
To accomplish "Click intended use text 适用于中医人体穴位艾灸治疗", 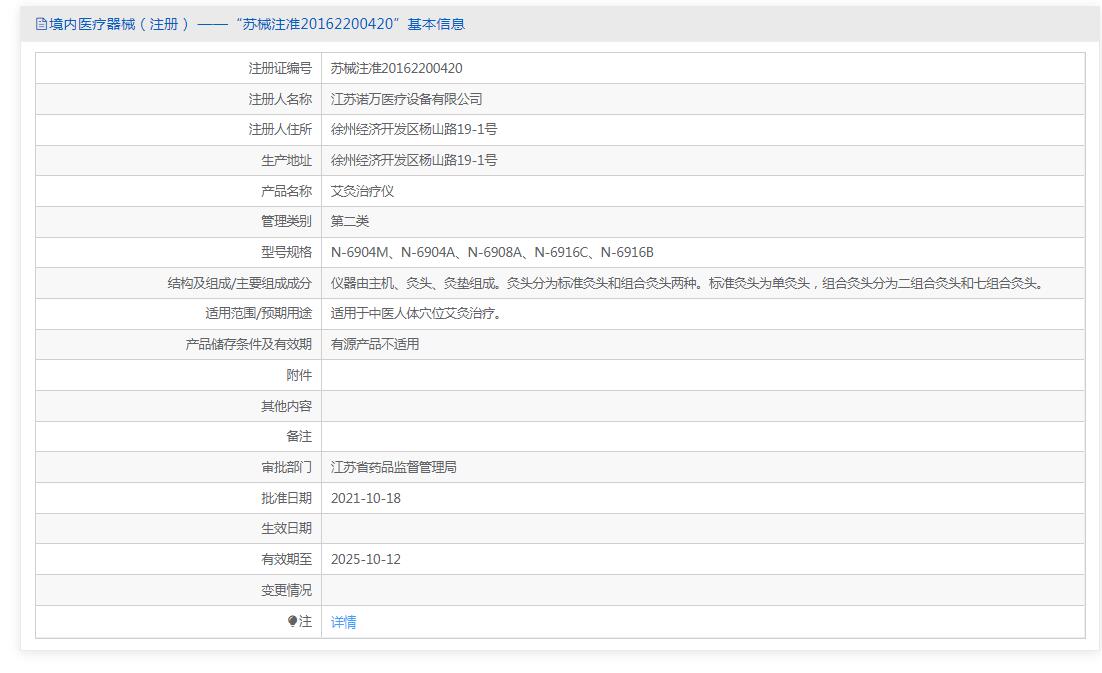I will (x=417, y=313).
